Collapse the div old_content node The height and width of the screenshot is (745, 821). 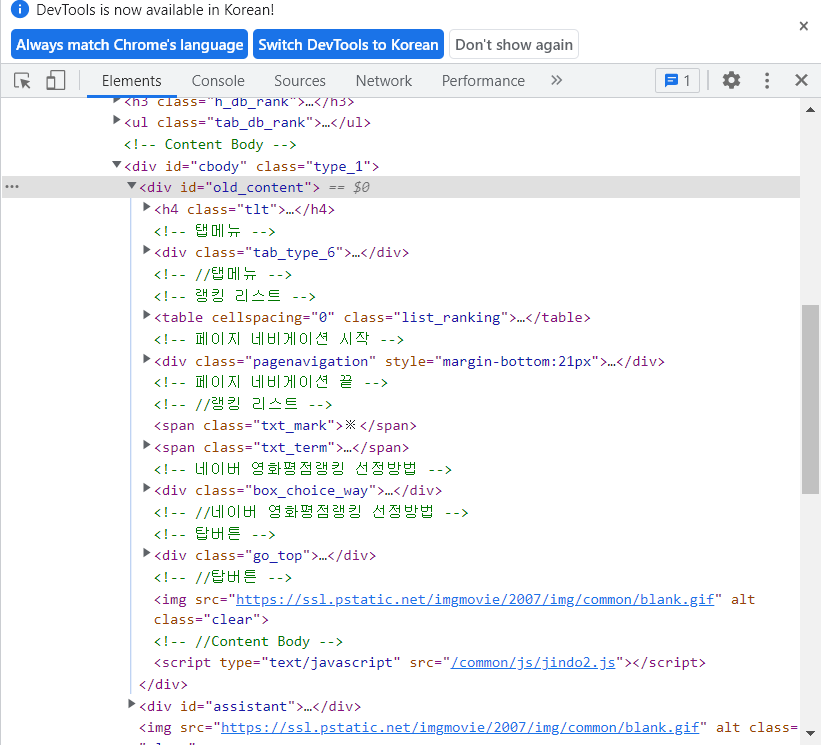[132, 186]
